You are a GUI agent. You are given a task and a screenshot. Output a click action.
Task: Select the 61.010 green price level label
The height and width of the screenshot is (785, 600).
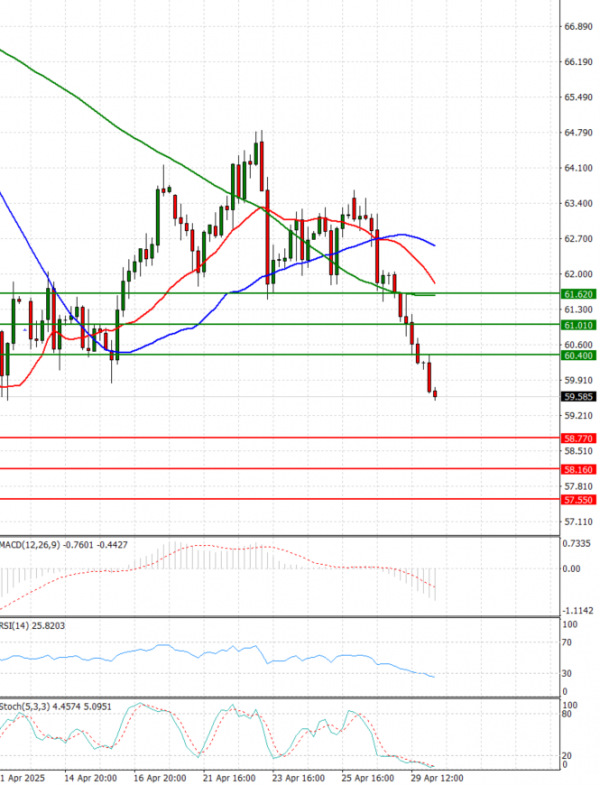tap(578, 325)
